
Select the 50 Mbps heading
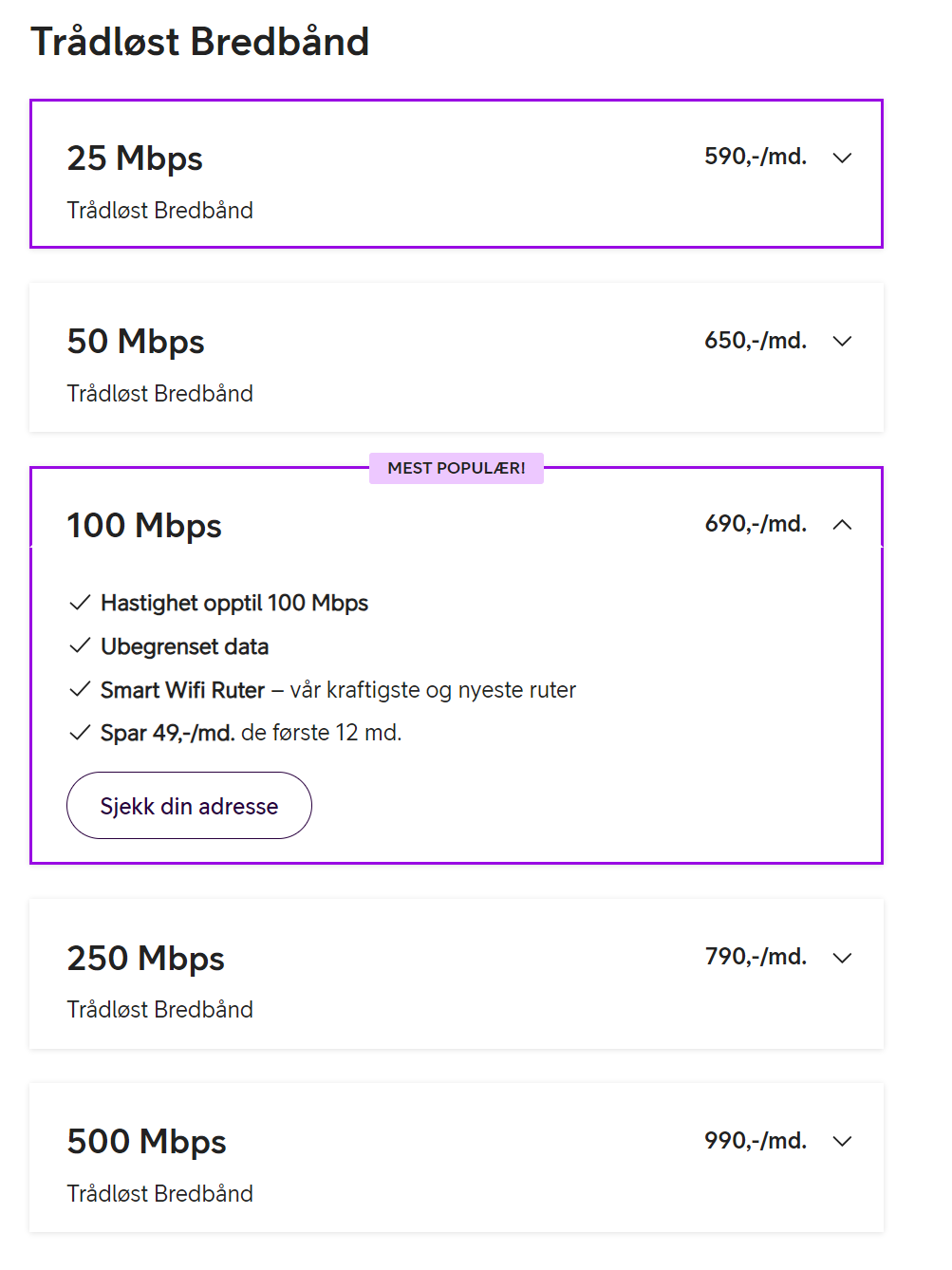[136, 342]
